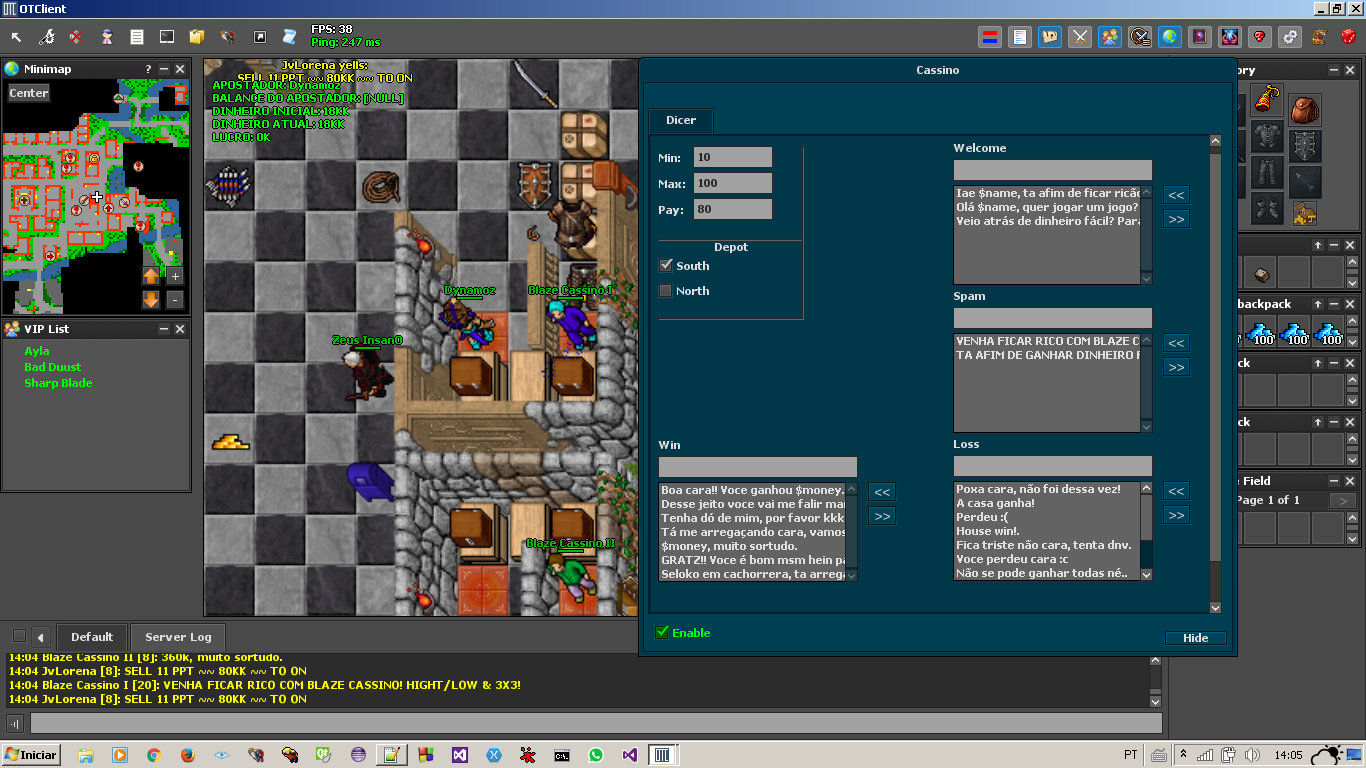Click the sword and shield combat controls icon
Viewport: 1366px width, 768px height.
1140,37
